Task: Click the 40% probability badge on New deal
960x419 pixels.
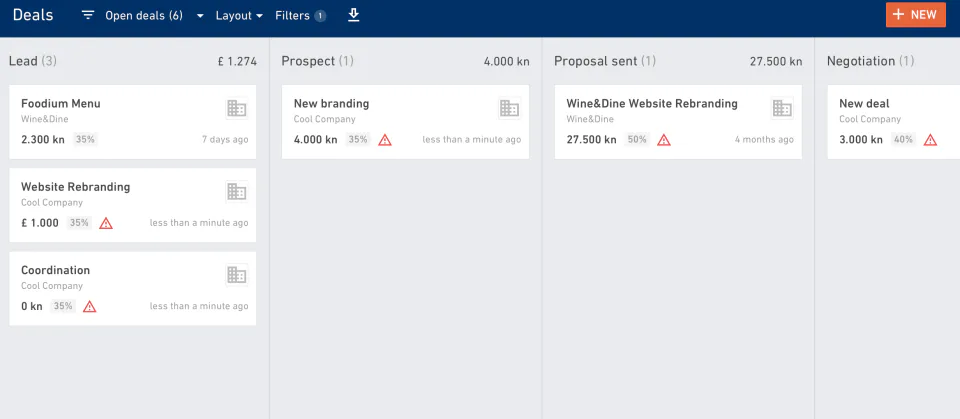Action: pos(904,140)
